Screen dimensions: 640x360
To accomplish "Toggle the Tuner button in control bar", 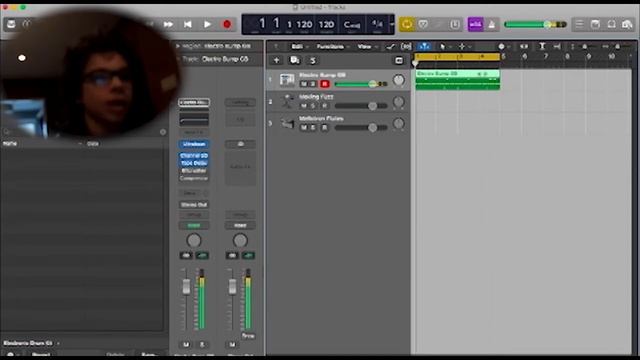I will (x=423, y=24).
